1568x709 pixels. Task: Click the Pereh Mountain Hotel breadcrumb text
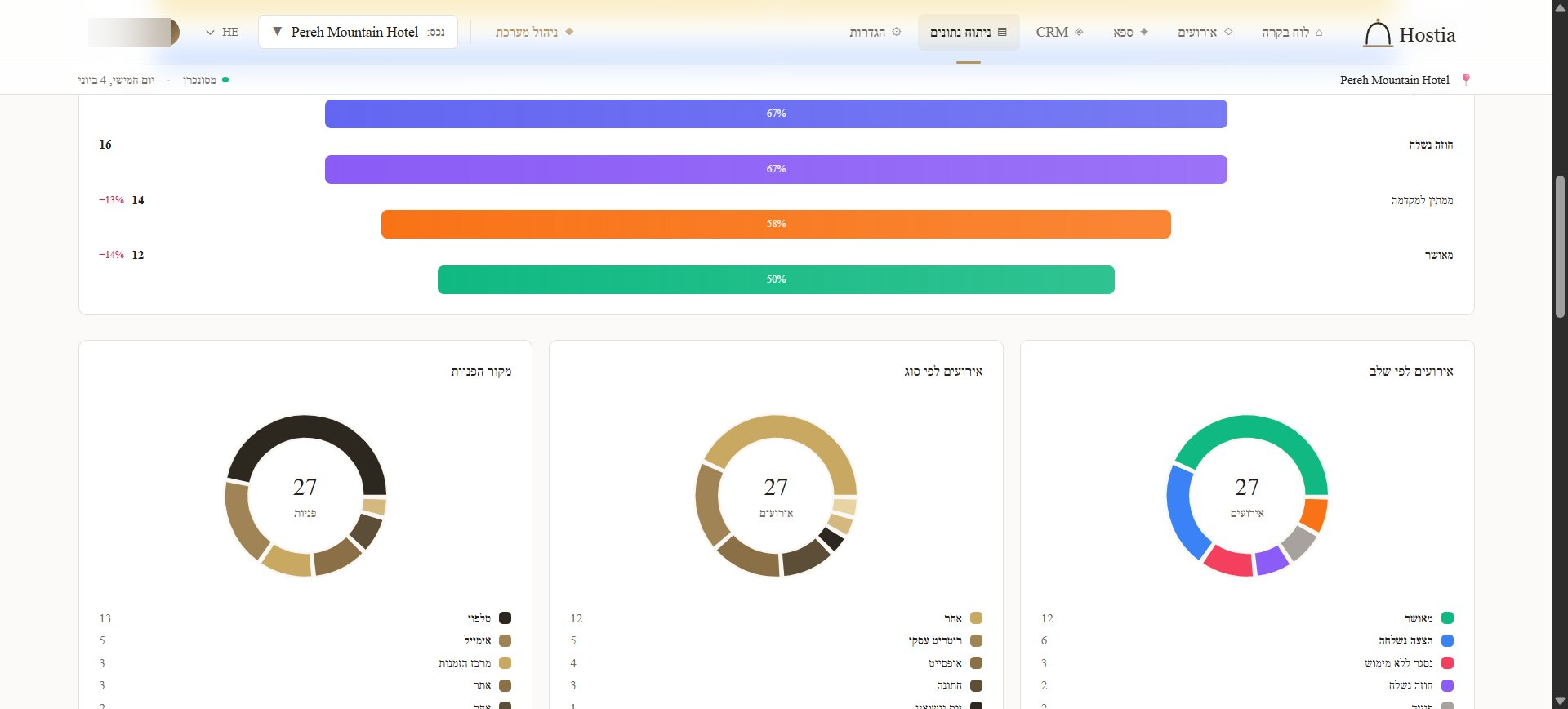[1394, 80]
